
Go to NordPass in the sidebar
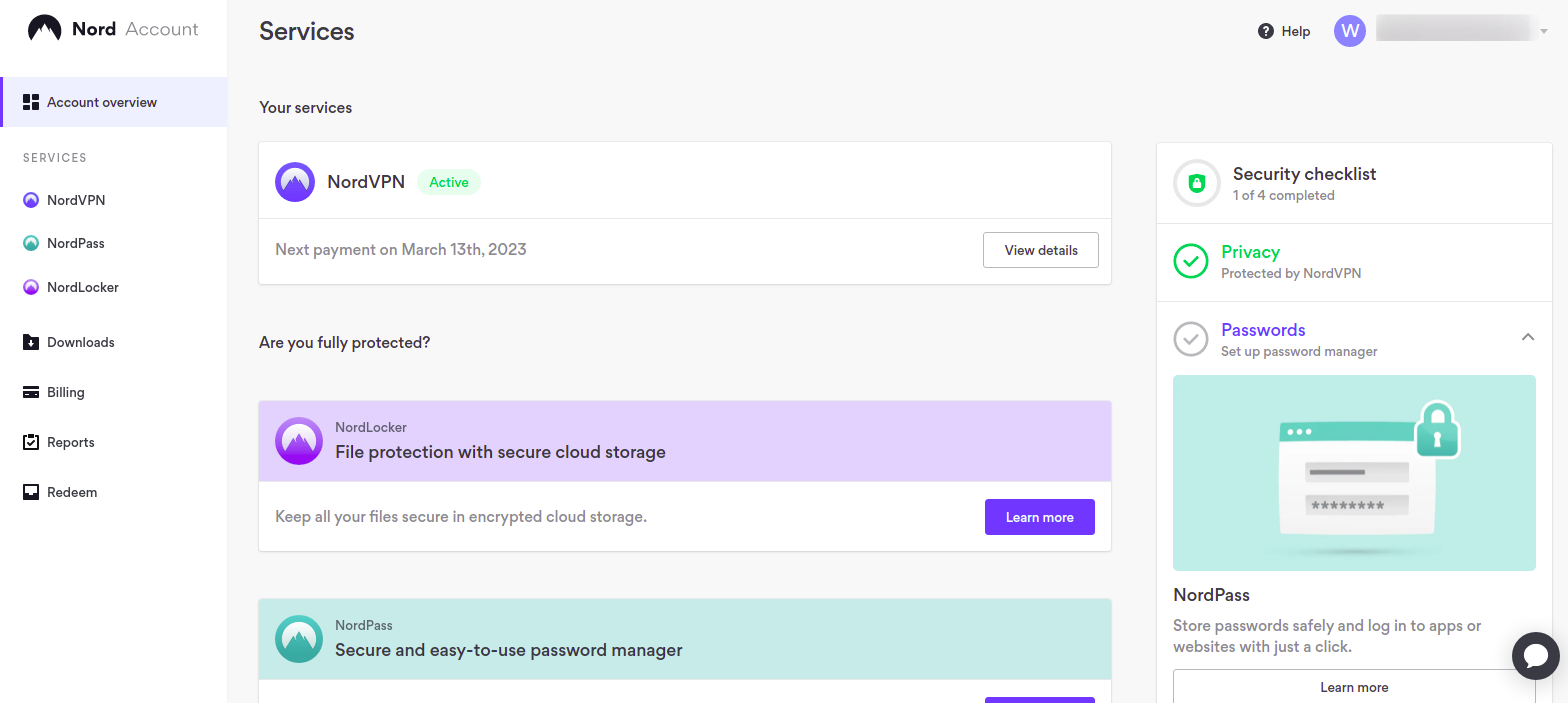[x=76, y=243]
